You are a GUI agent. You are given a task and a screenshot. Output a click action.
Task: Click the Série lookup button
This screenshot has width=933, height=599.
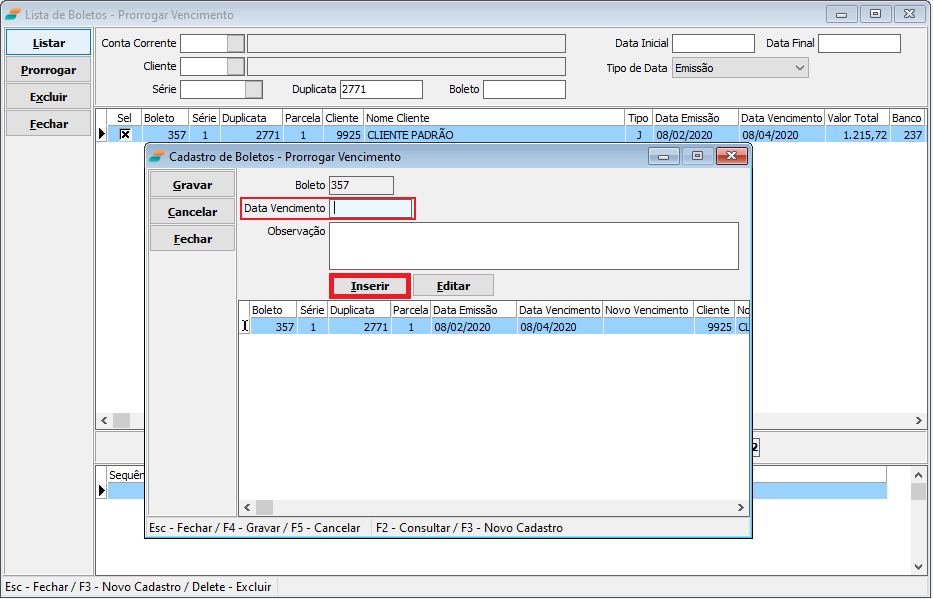[x=254, y=89]
